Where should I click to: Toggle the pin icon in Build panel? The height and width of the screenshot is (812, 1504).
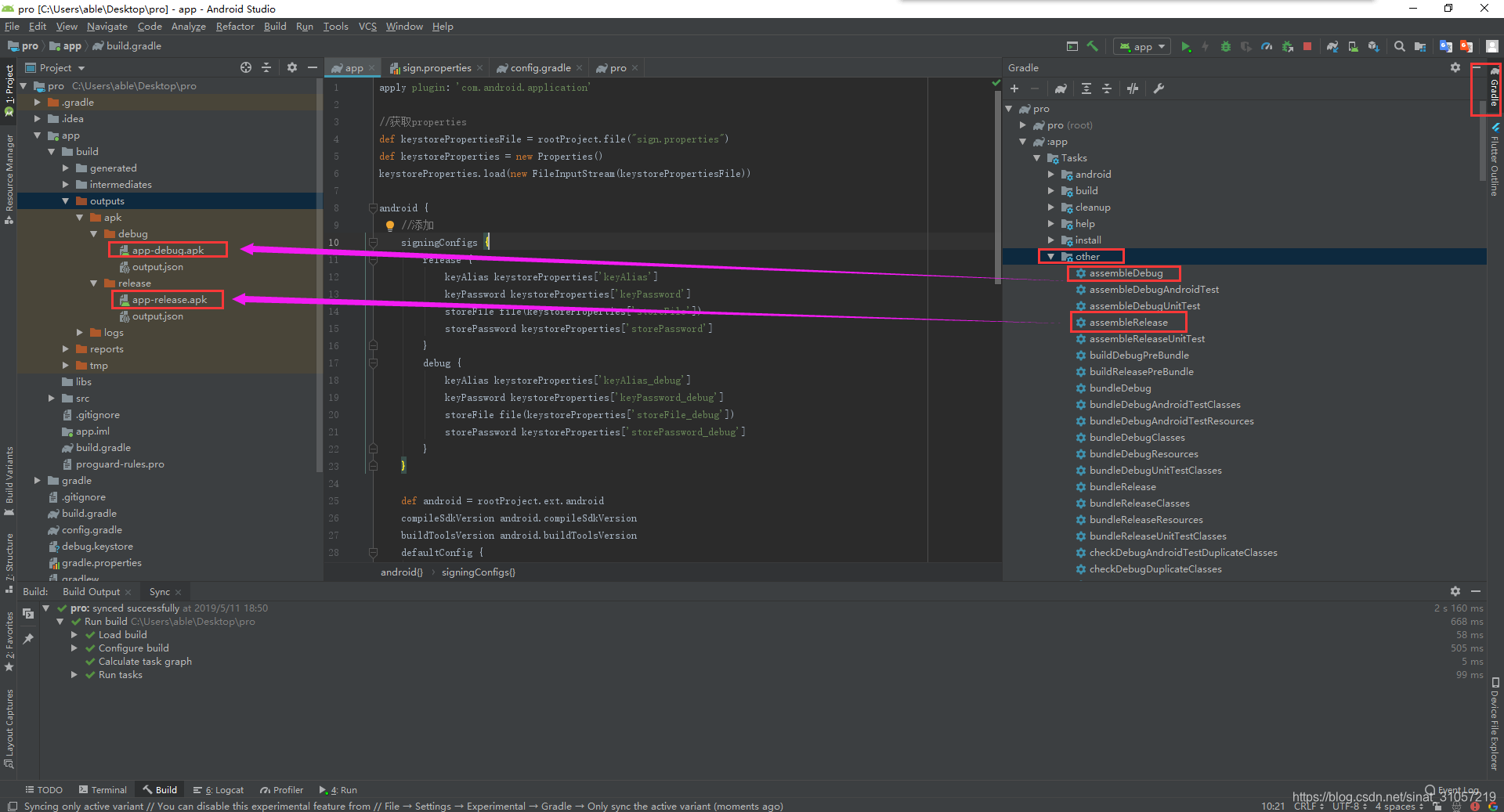28,639
